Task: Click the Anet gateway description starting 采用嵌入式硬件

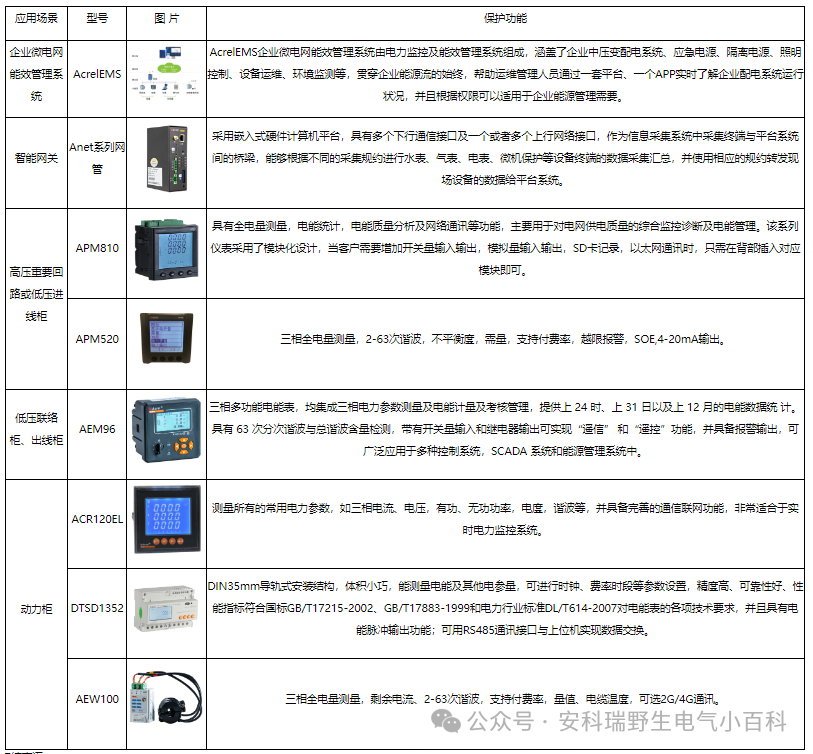Action: point(505,158)
